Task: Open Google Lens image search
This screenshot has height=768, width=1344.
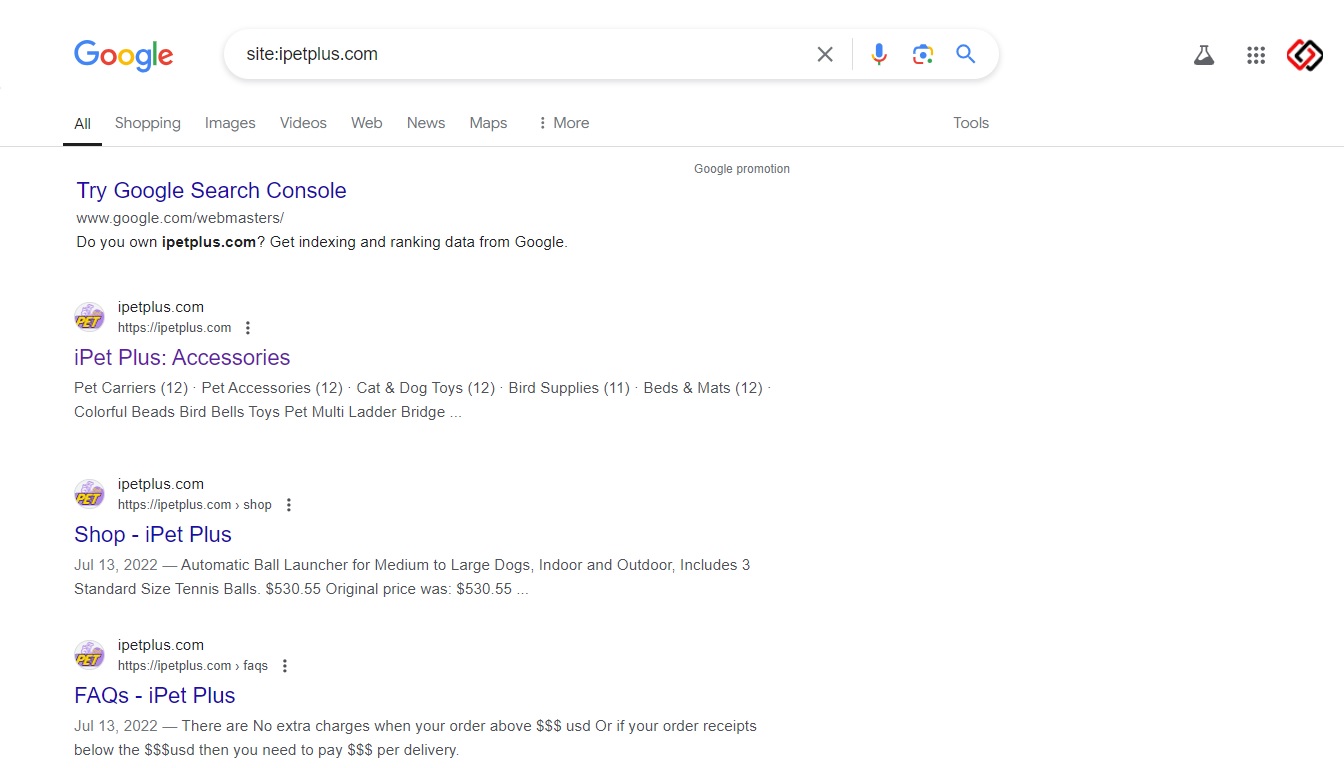Action: pyautogui.click(x=922, y=54)
